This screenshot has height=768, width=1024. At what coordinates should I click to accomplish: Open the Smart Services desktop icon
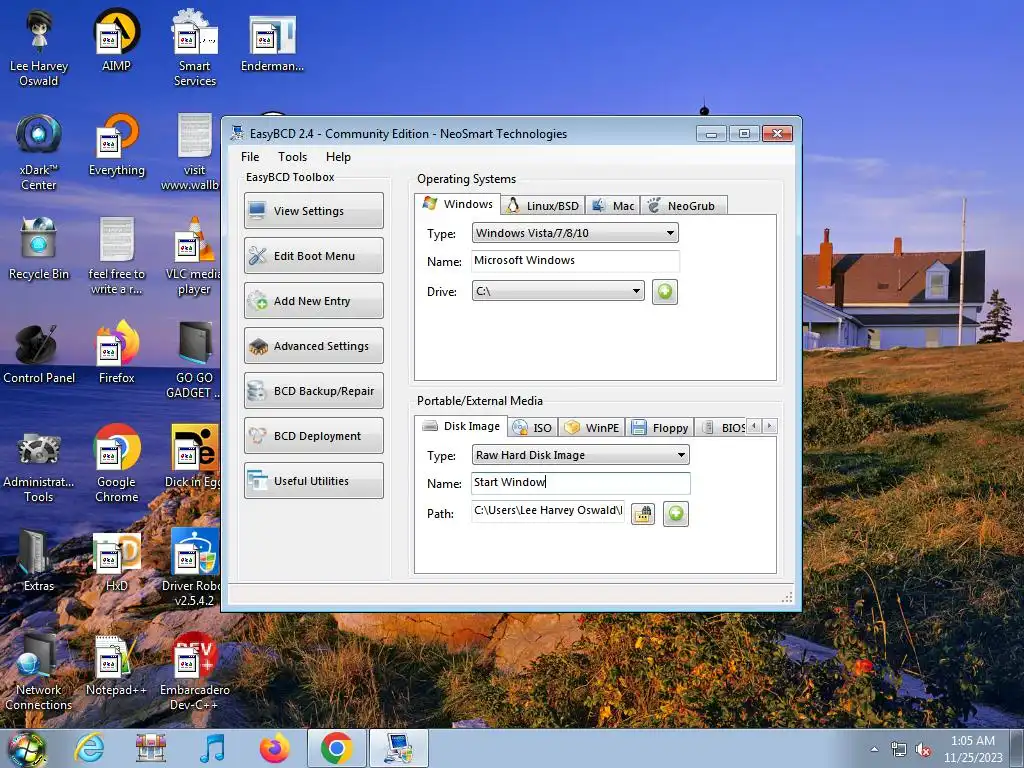[195, 47]
